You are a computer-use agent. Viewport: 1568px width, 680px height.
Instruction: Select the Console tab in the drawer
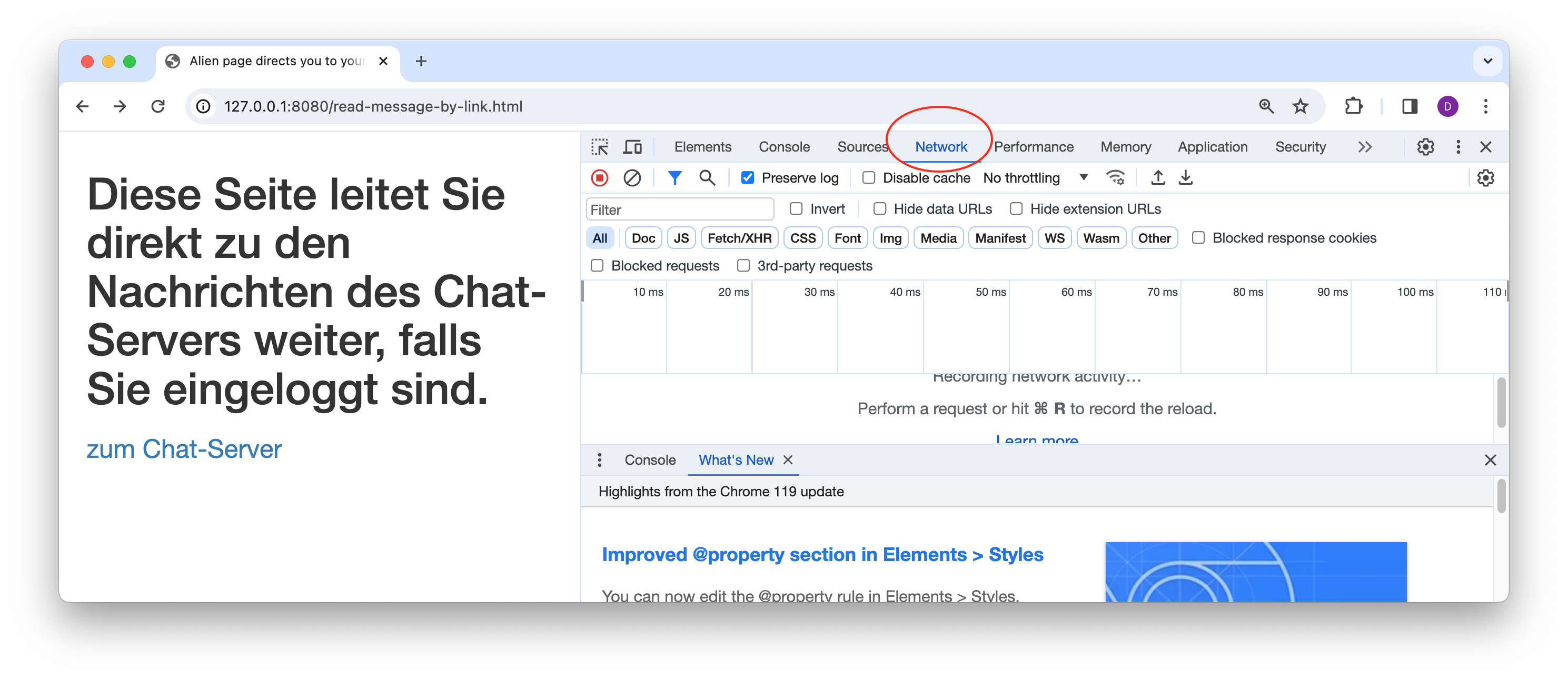pyautogui.click(x=650, y=461)
